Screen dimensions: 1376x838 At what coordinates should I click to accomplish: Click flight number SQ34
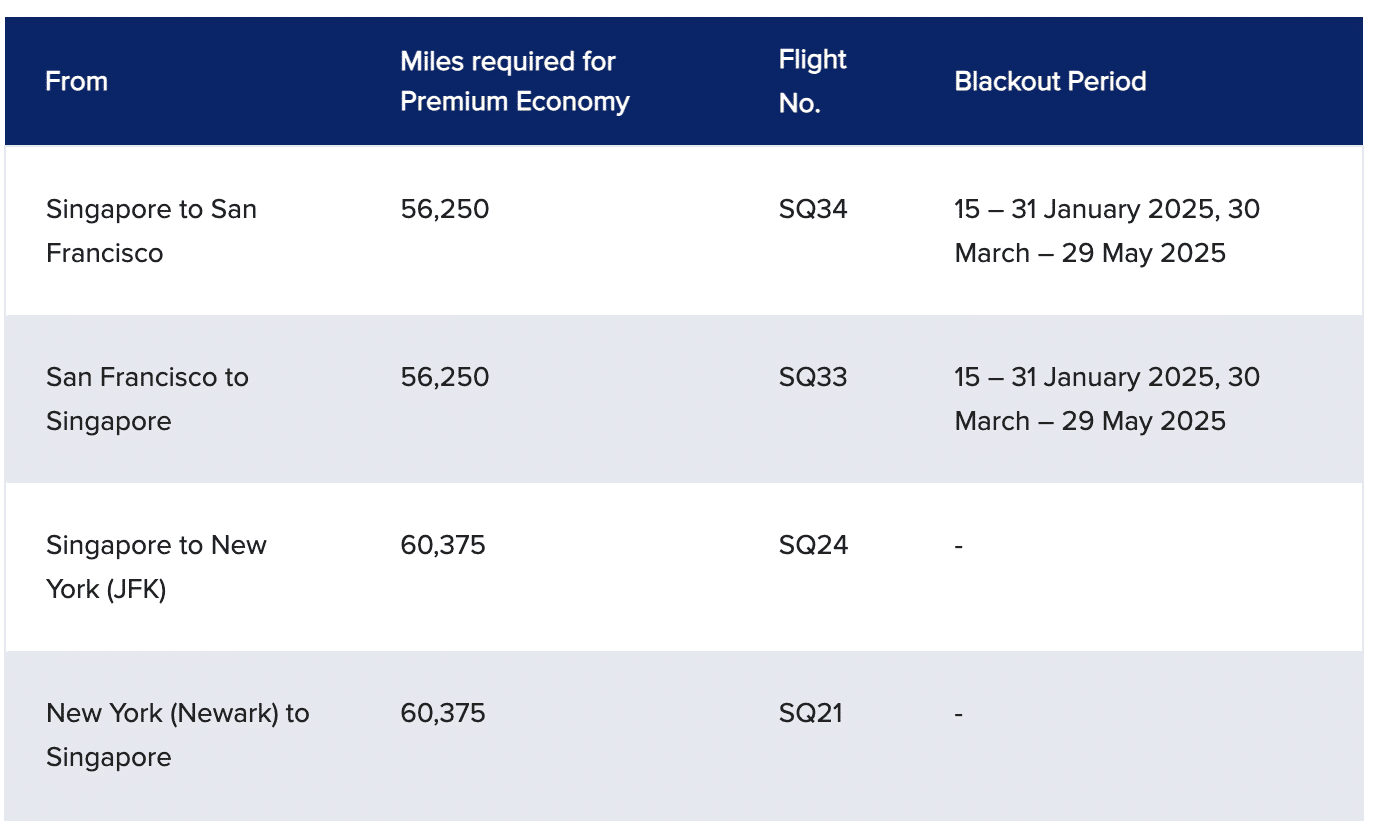click(x=813, y=209)
